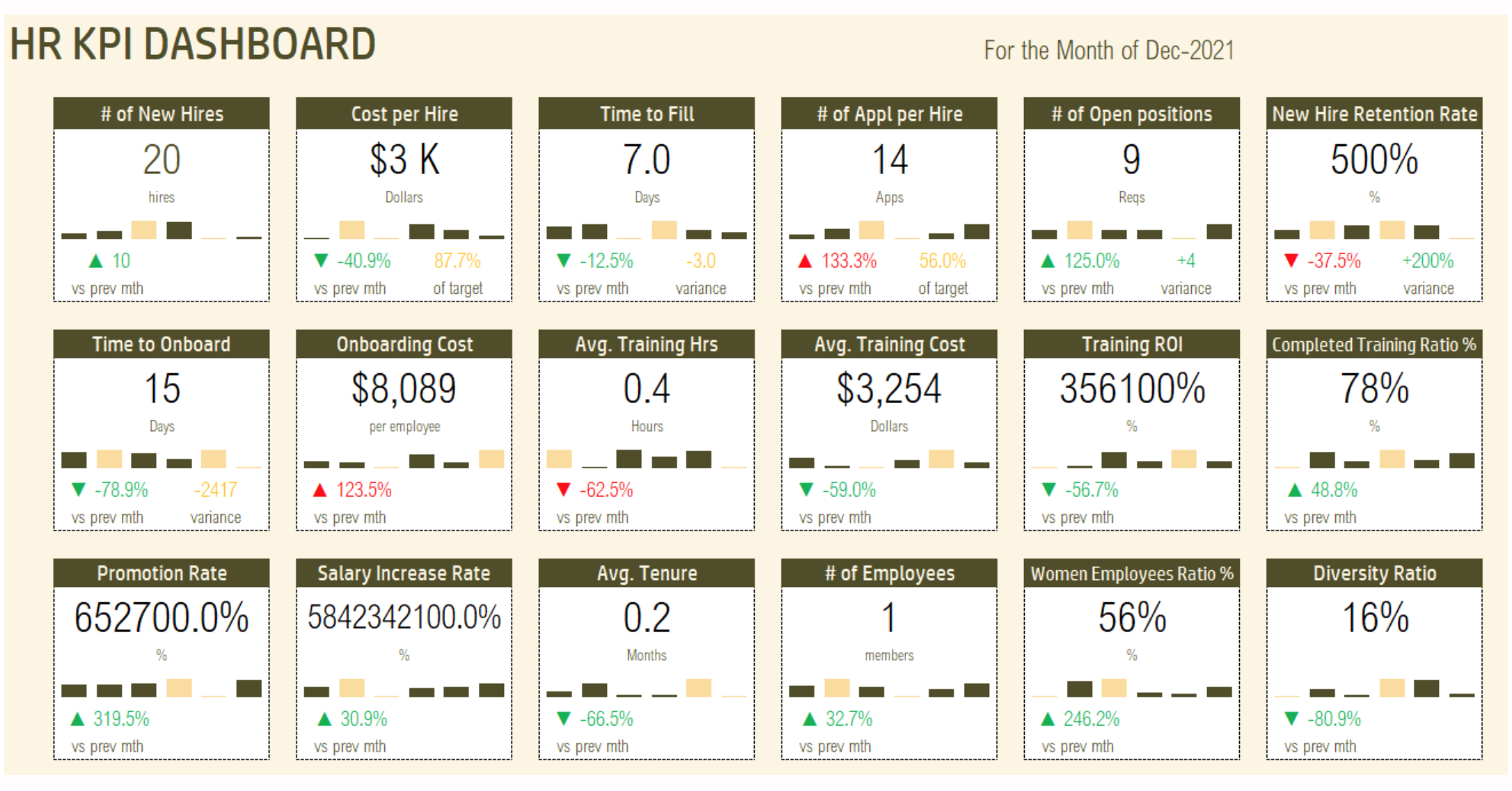Select the New Hire Retention Rate header
Image resolution: width=1512 pixels, height=791 pixels.
coord(1374,113)
